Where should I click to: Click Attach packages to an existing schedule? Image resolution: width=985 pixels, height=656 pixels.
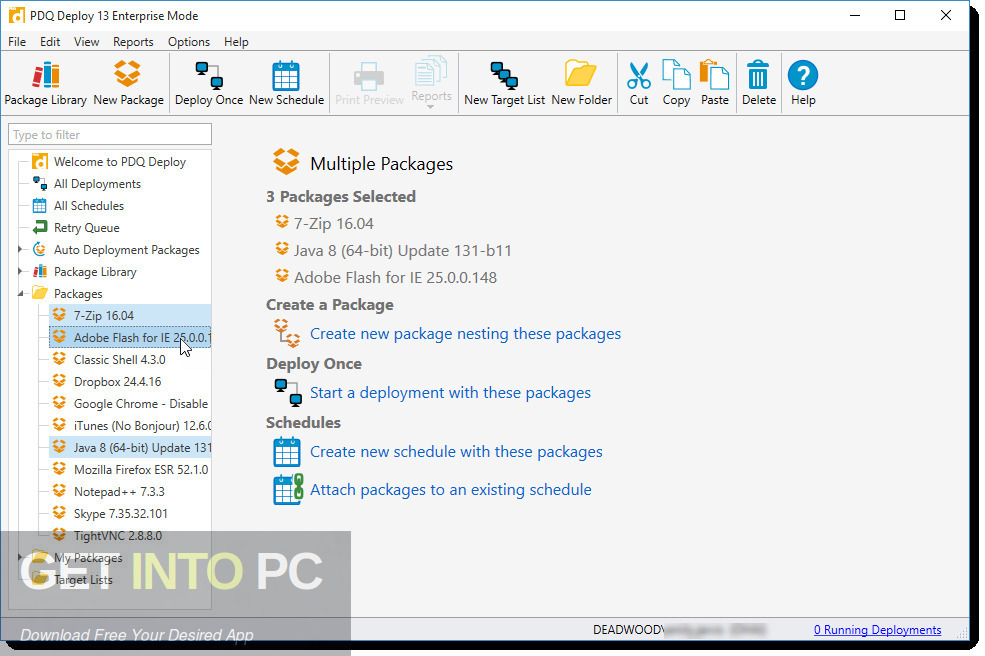[x=450, y=489]
